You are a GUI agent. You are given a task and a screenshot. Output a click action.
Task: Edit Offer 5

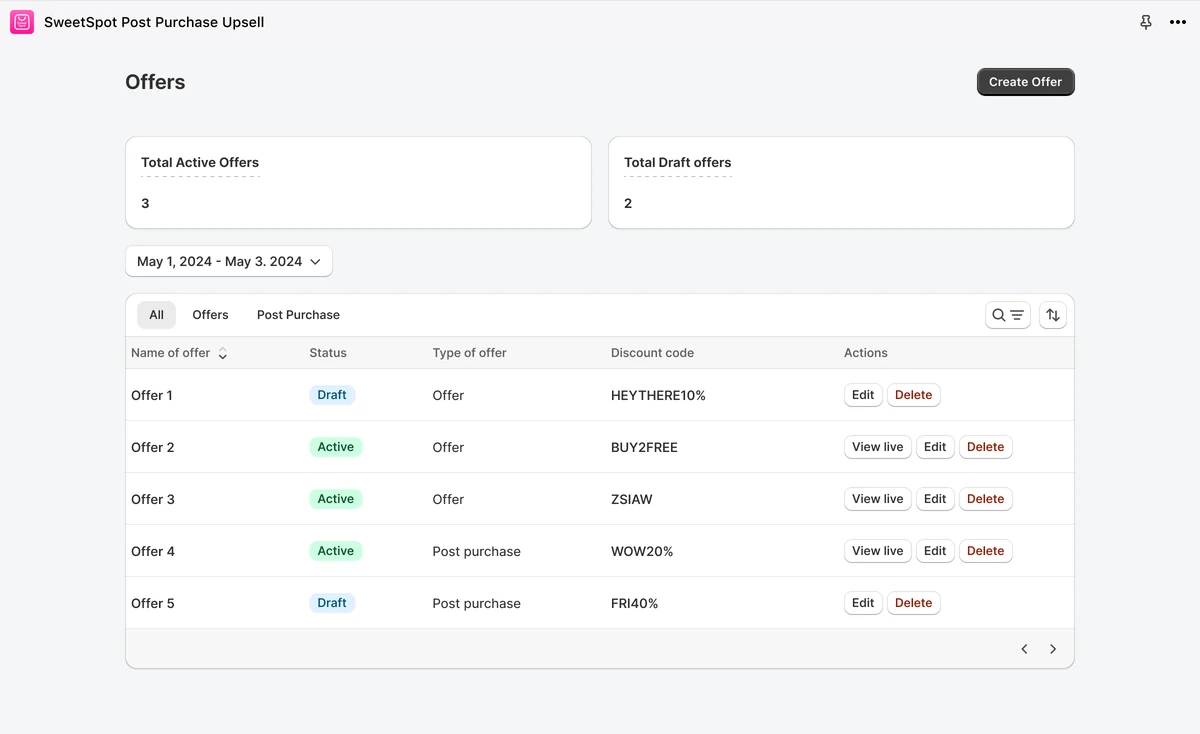(x=863, y=603)
